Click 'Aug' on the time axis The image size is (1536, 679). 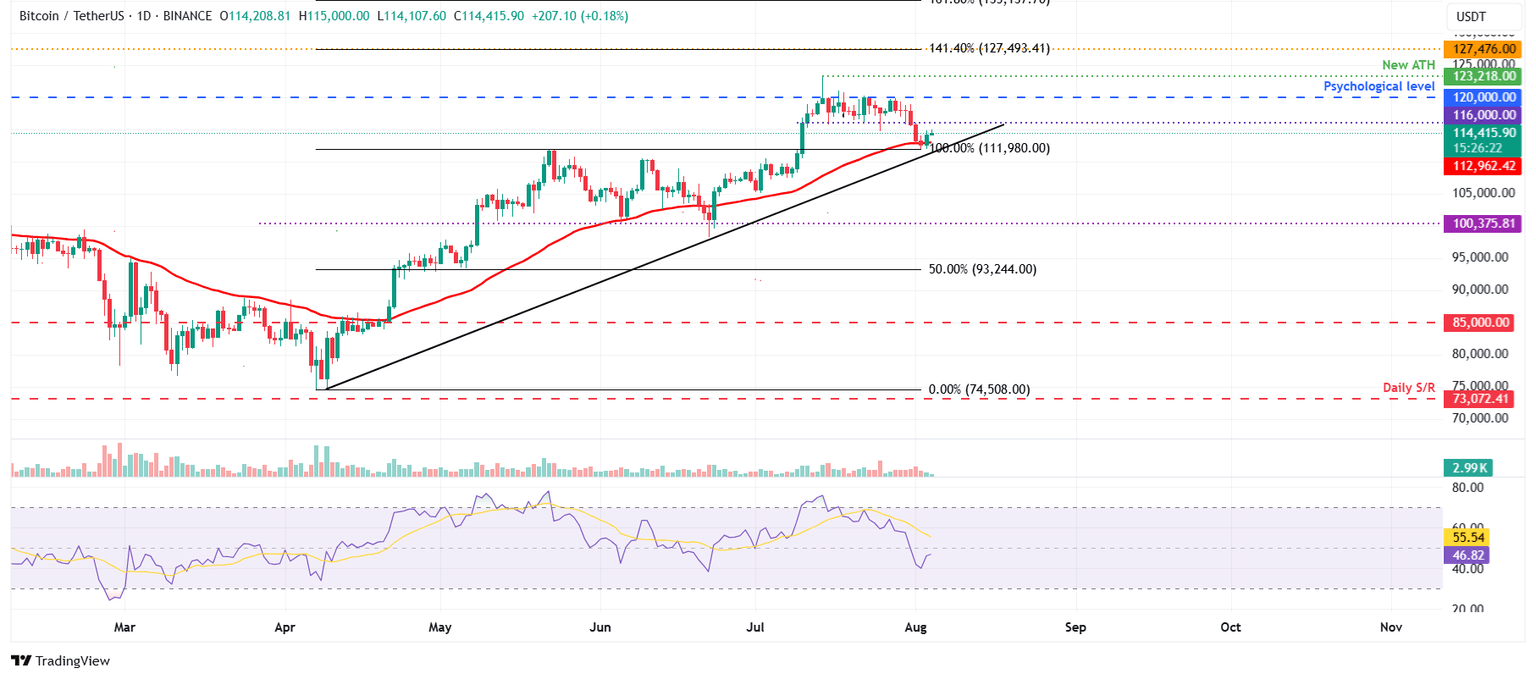pyautogui.click(x=915, y=627)
